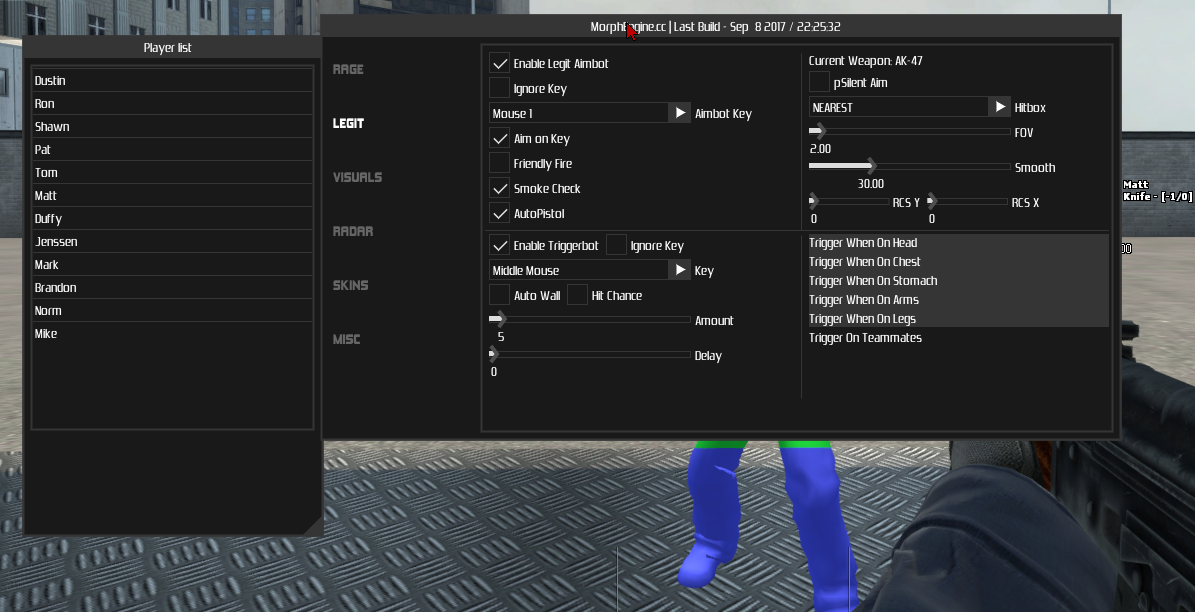Select Duffy in the Player list
1195x612 pixels.
tap(172, 219)
